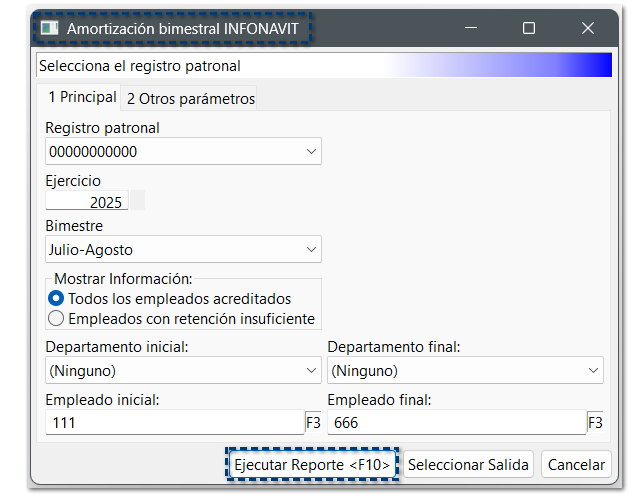Click the Seleccionar Salida button
The image size is (631, 497).
click(468, 465)
